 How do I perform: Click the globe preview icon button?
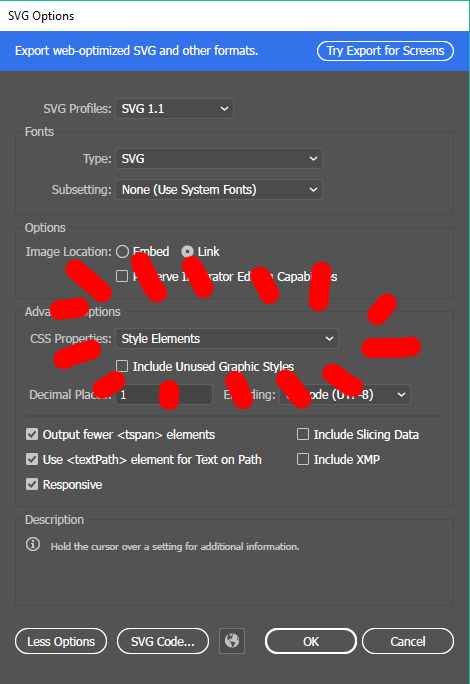point(232,641)
